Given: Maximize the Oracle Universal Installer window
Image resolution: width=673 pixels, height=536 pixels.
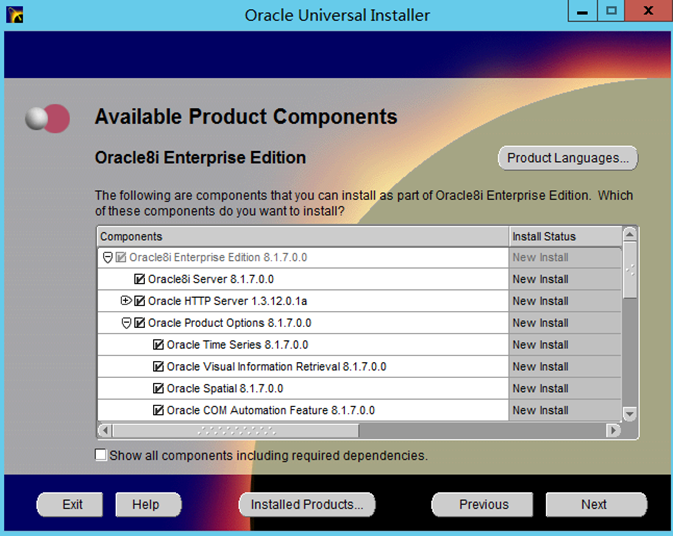Looking at the screenshot, I should coord(611,11).
